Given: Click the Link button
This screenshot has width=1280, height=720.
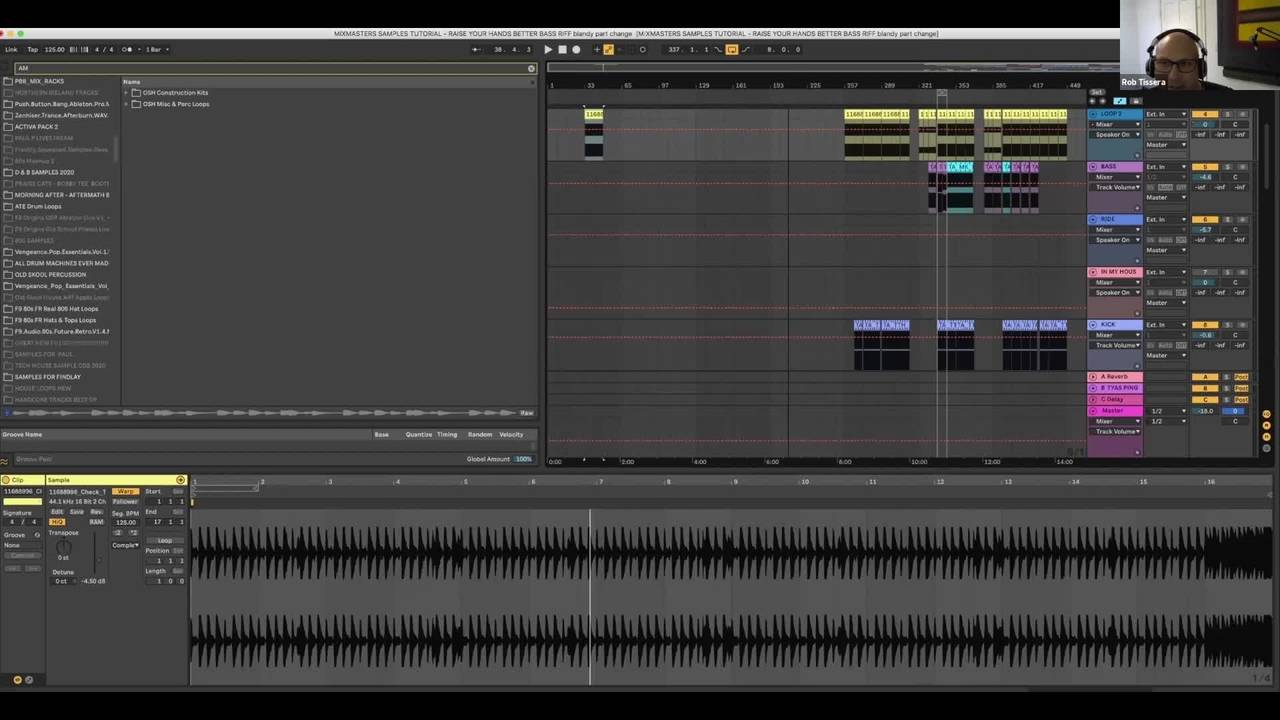Looking at the screenshot, I should point(11,49).
